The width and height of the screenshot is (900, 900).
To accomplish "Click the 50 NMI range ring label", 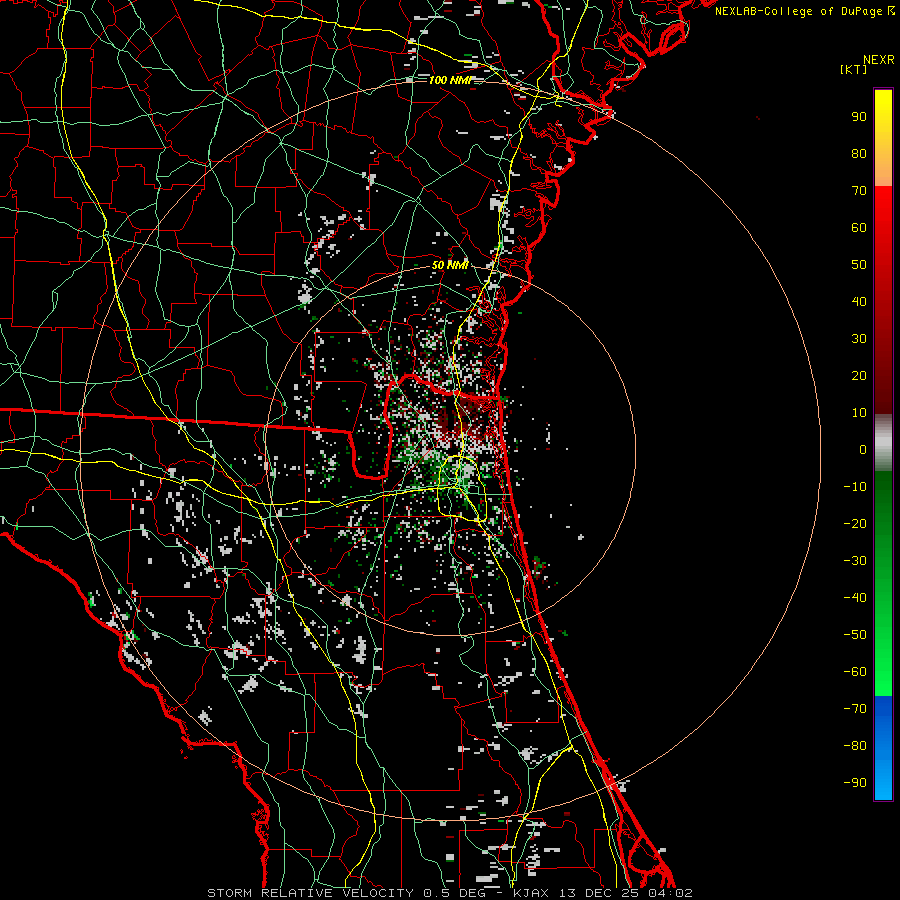I will point(450,265).
